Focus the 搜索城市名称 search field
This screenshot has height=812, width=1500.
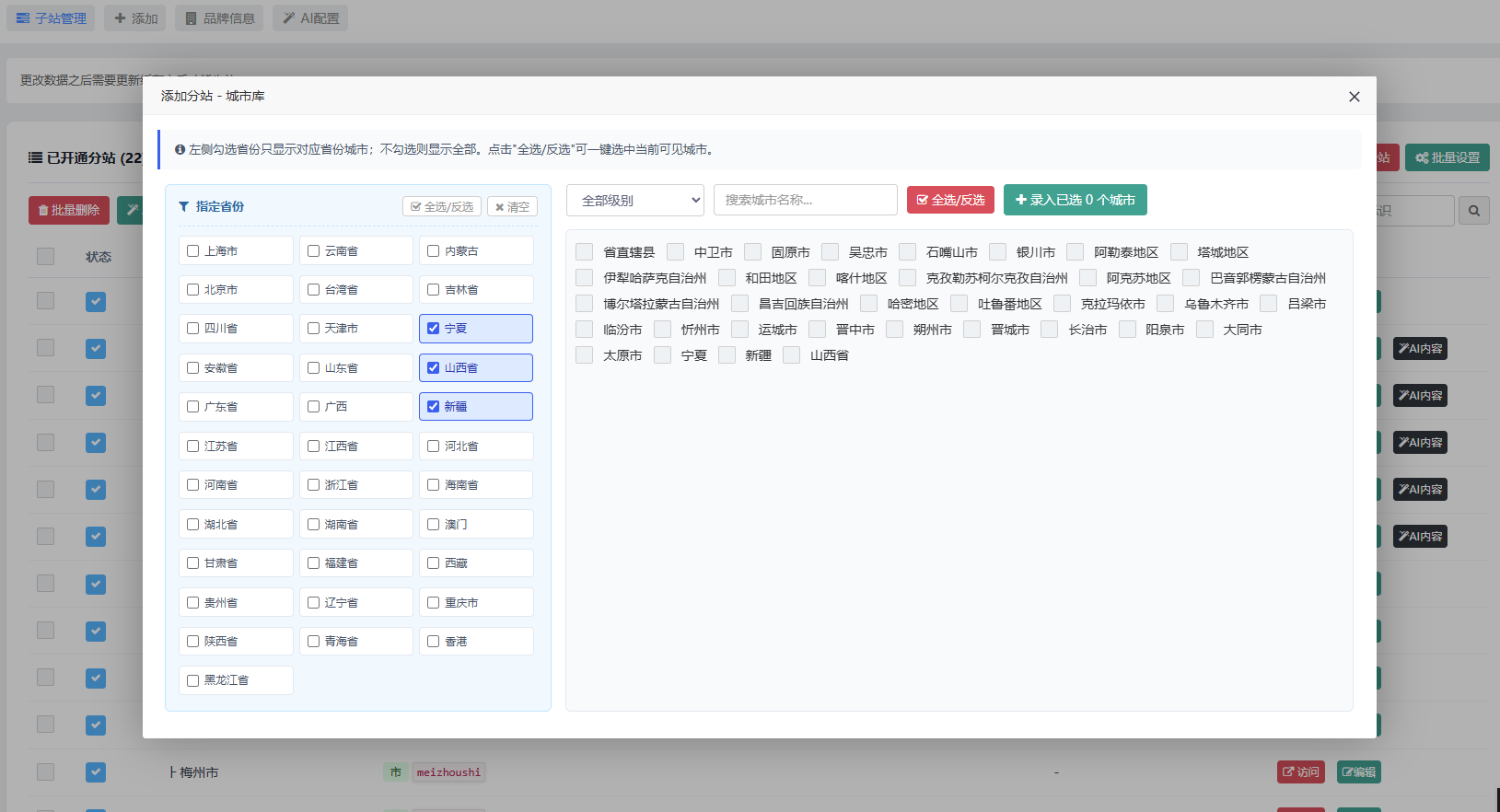click(806, 200)
